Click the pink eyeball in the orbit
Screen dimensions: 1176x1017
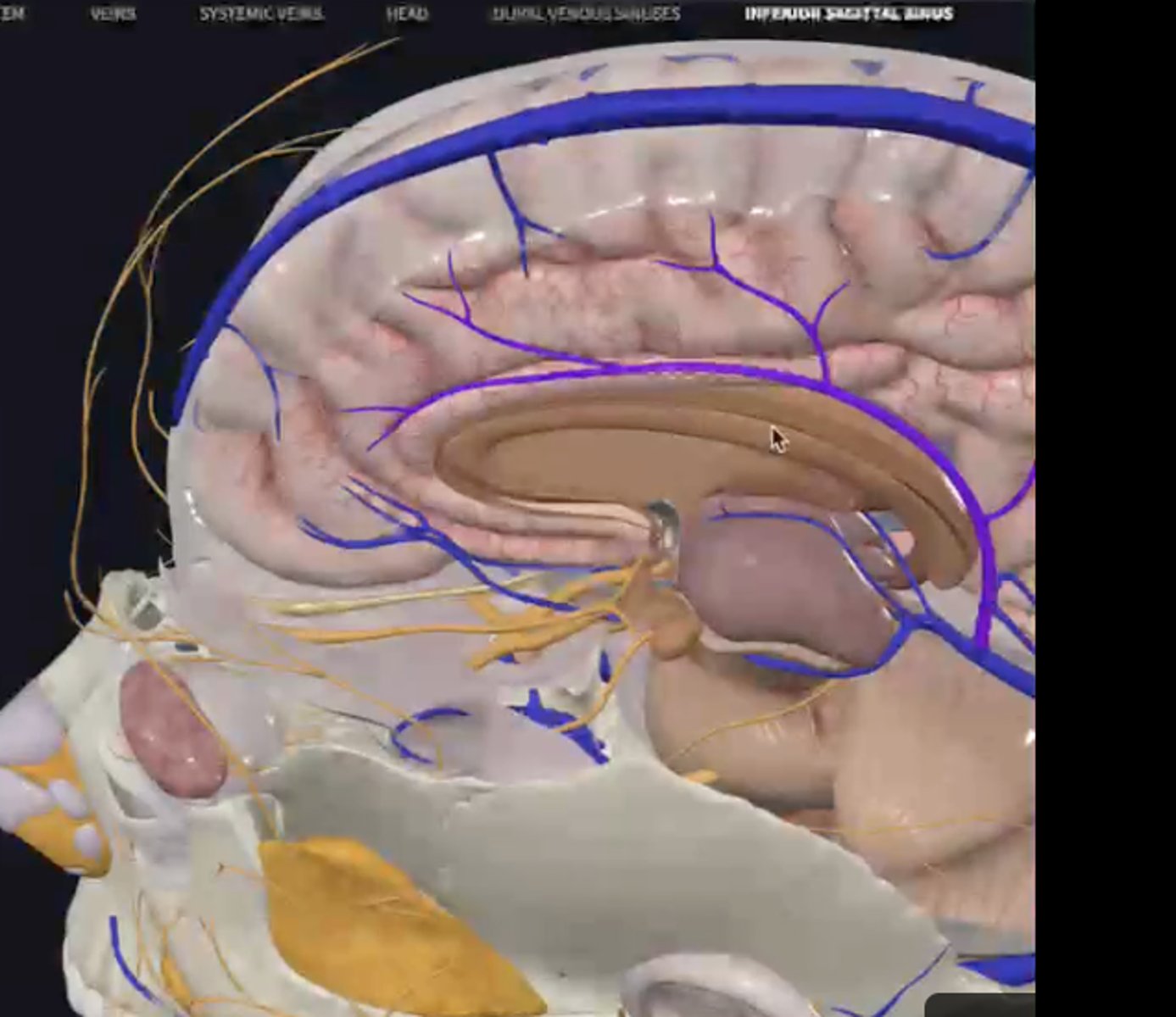[172, 729]
